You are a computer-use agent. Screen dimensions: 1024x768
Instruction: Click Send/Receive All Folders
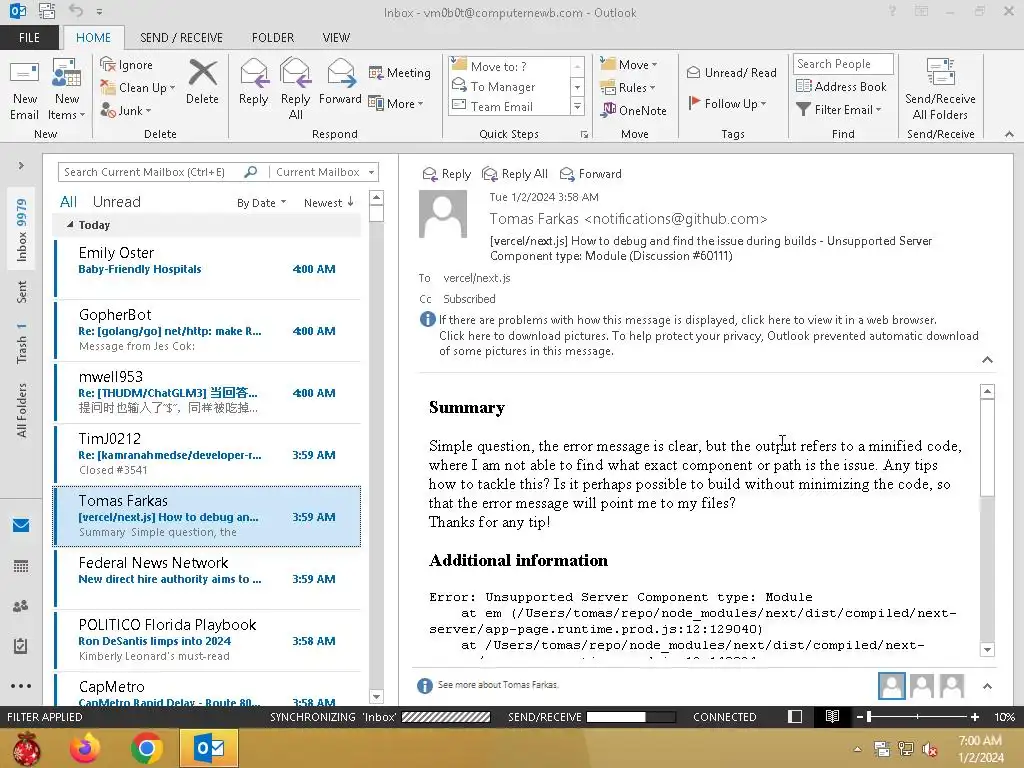tap(940, 89)
